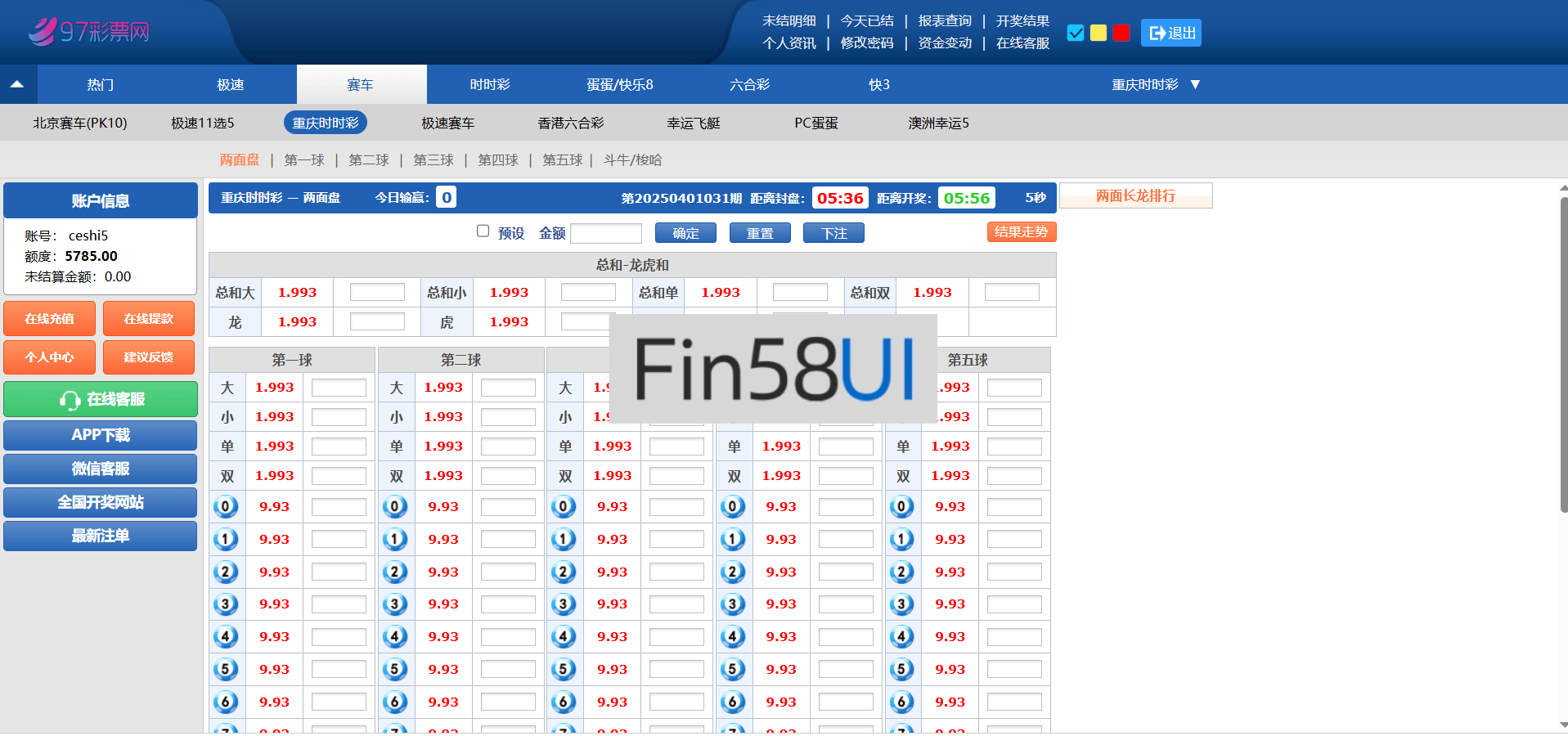Expand the 重庆时时彩 dropdown in navigation bar
1568x736 pixels.
click(x=1155, y=85)
